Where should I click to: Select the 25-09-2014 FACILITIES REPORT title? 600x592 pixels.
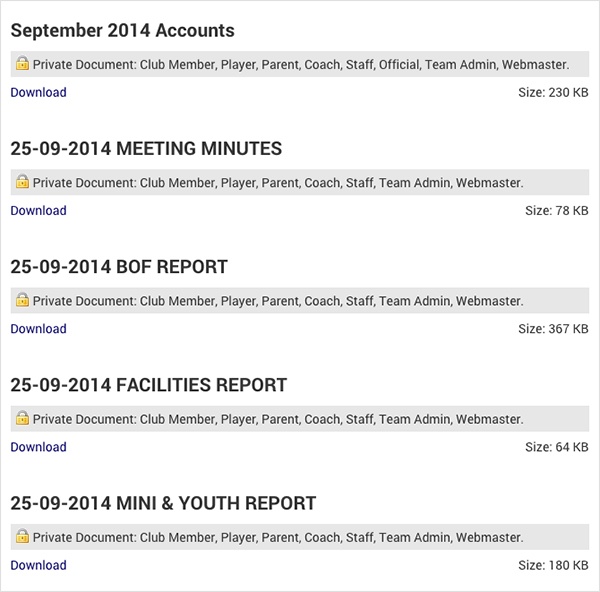pos(148,385)
